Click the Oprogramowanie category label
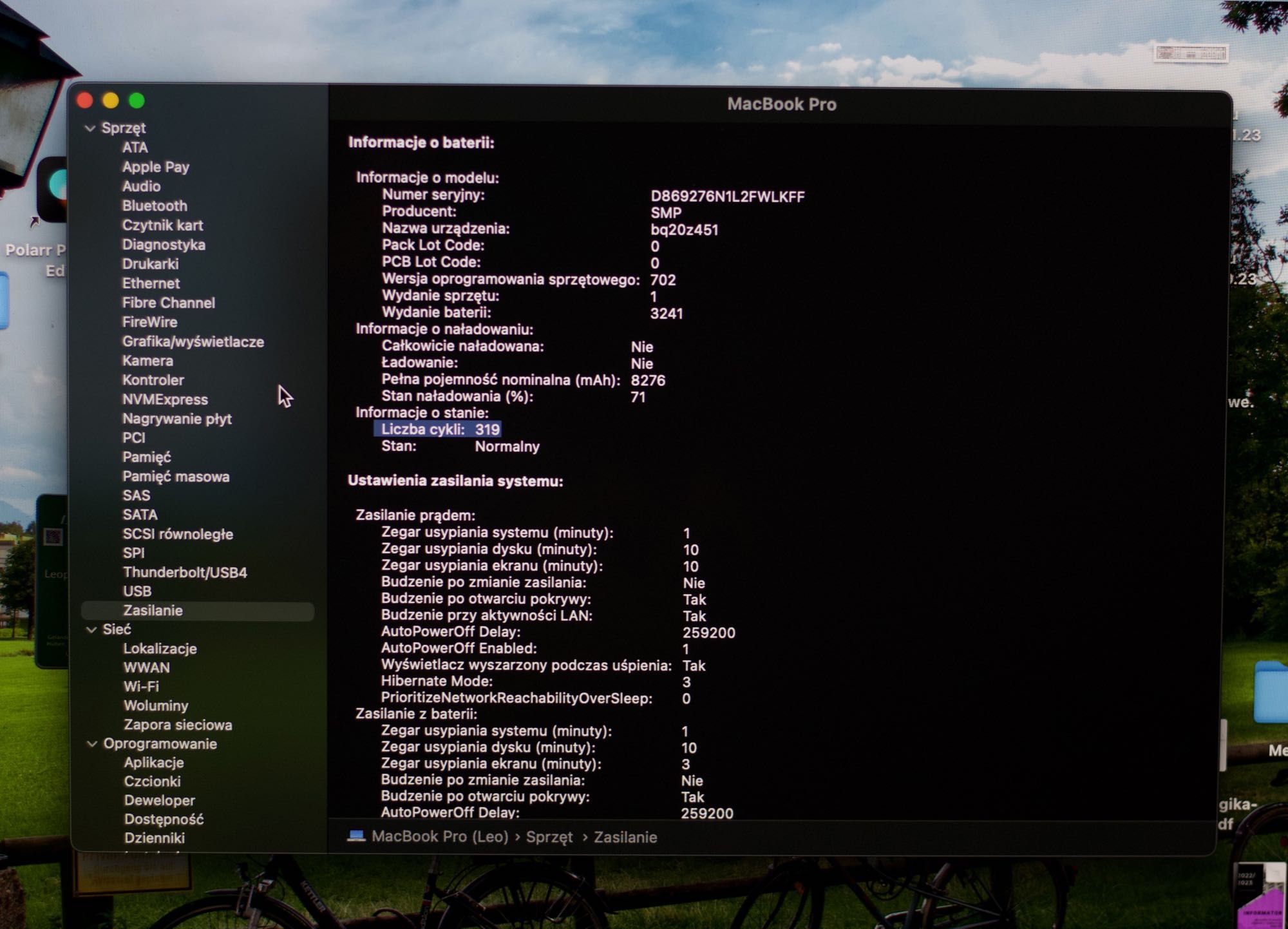The height and width of the screenshot is (929, 1288). click(160, 744)
